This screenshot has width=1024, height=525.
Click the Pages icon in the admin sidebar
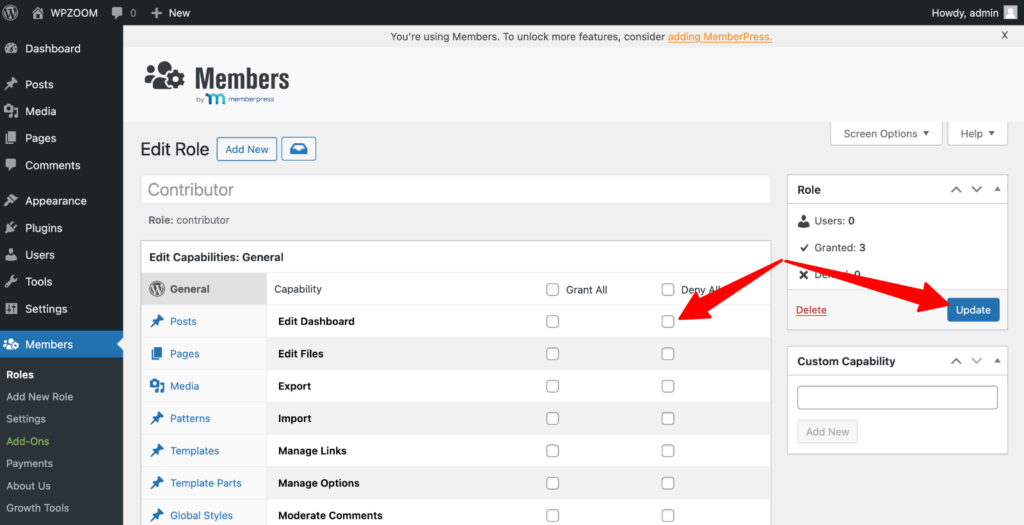(11, 138)
